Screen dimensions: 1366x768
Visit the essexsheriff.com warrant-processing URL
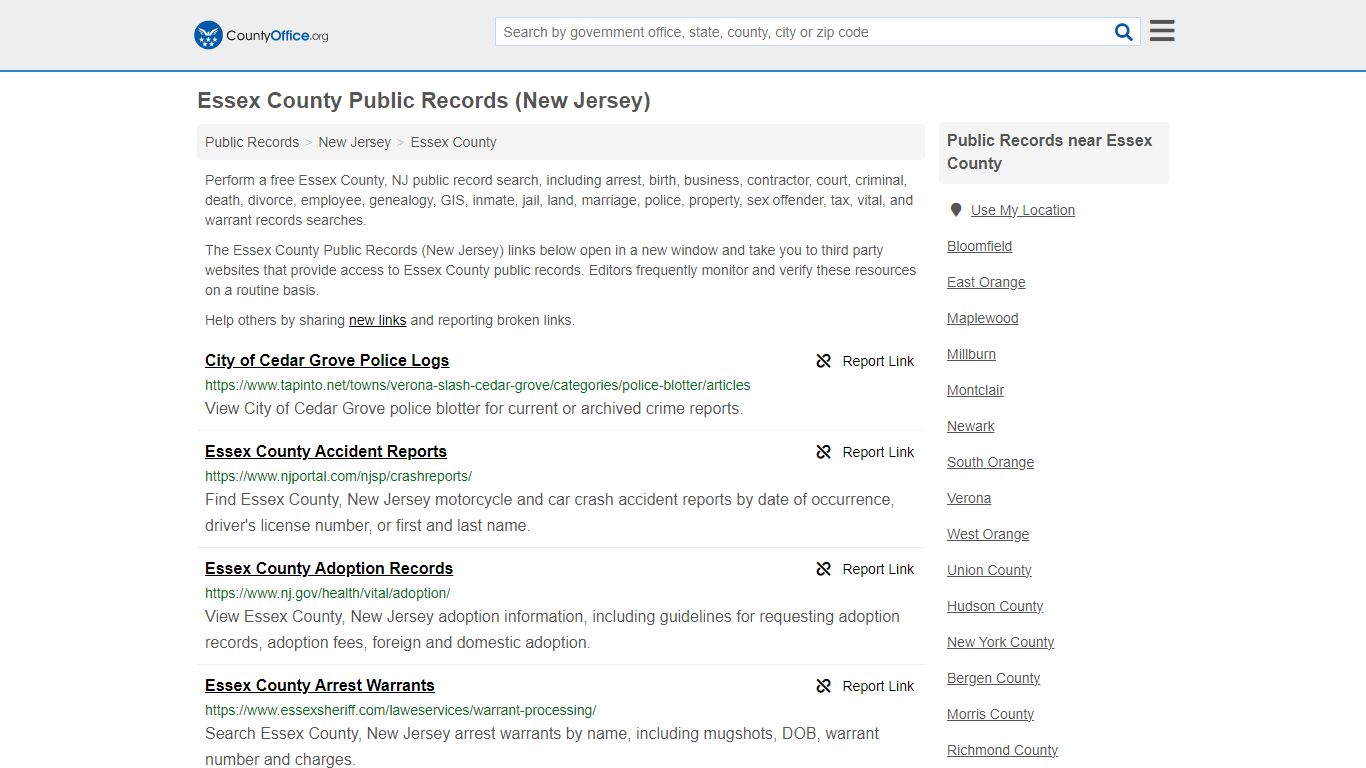(x=400, y=710)
